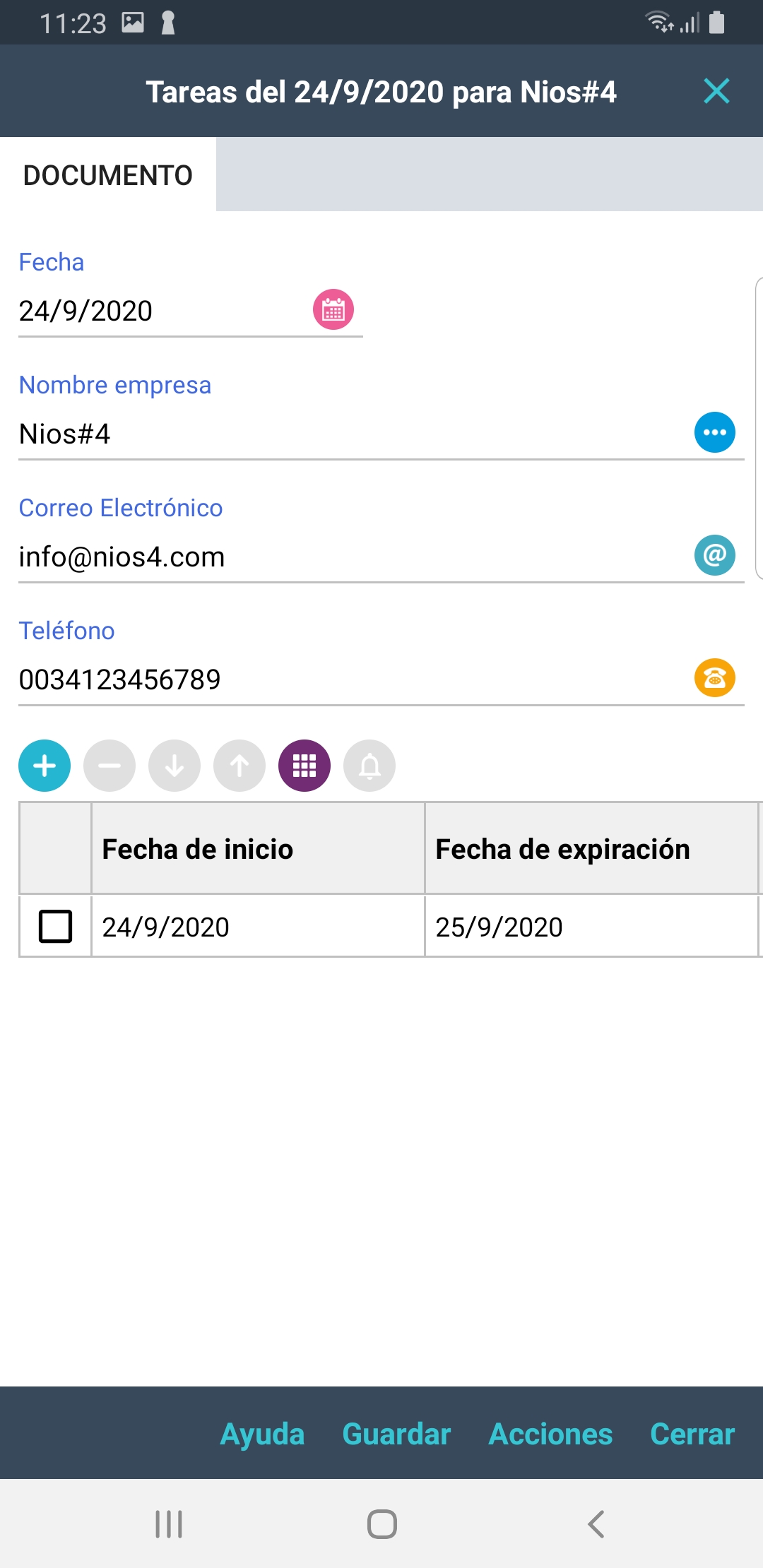Close the task form with the X
Image resolution: width=763 pixels, height=1568 pixels.
716,91
